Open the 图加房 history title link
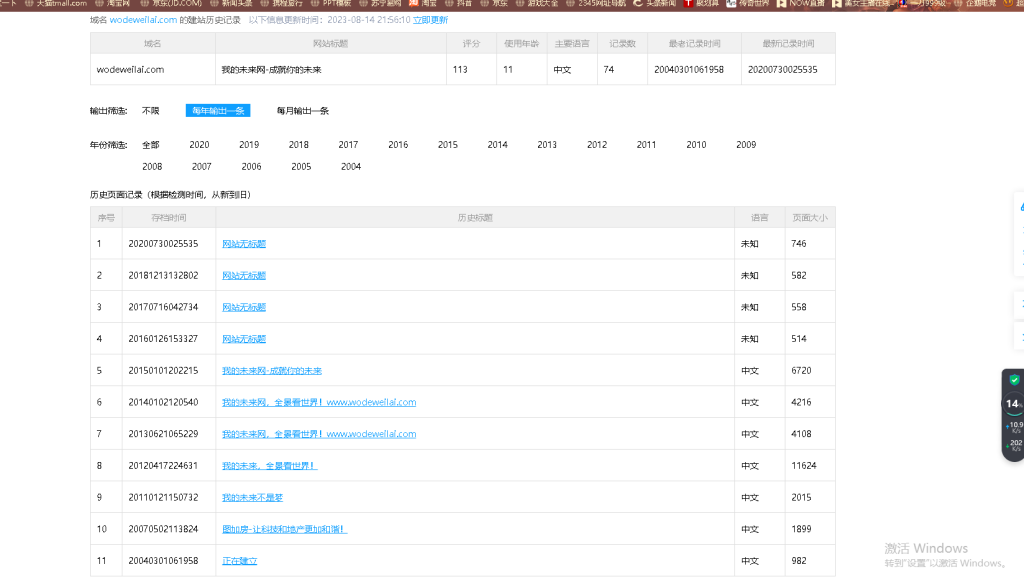1024x582 pixels. pyautogui.click(x=284, y=529)
